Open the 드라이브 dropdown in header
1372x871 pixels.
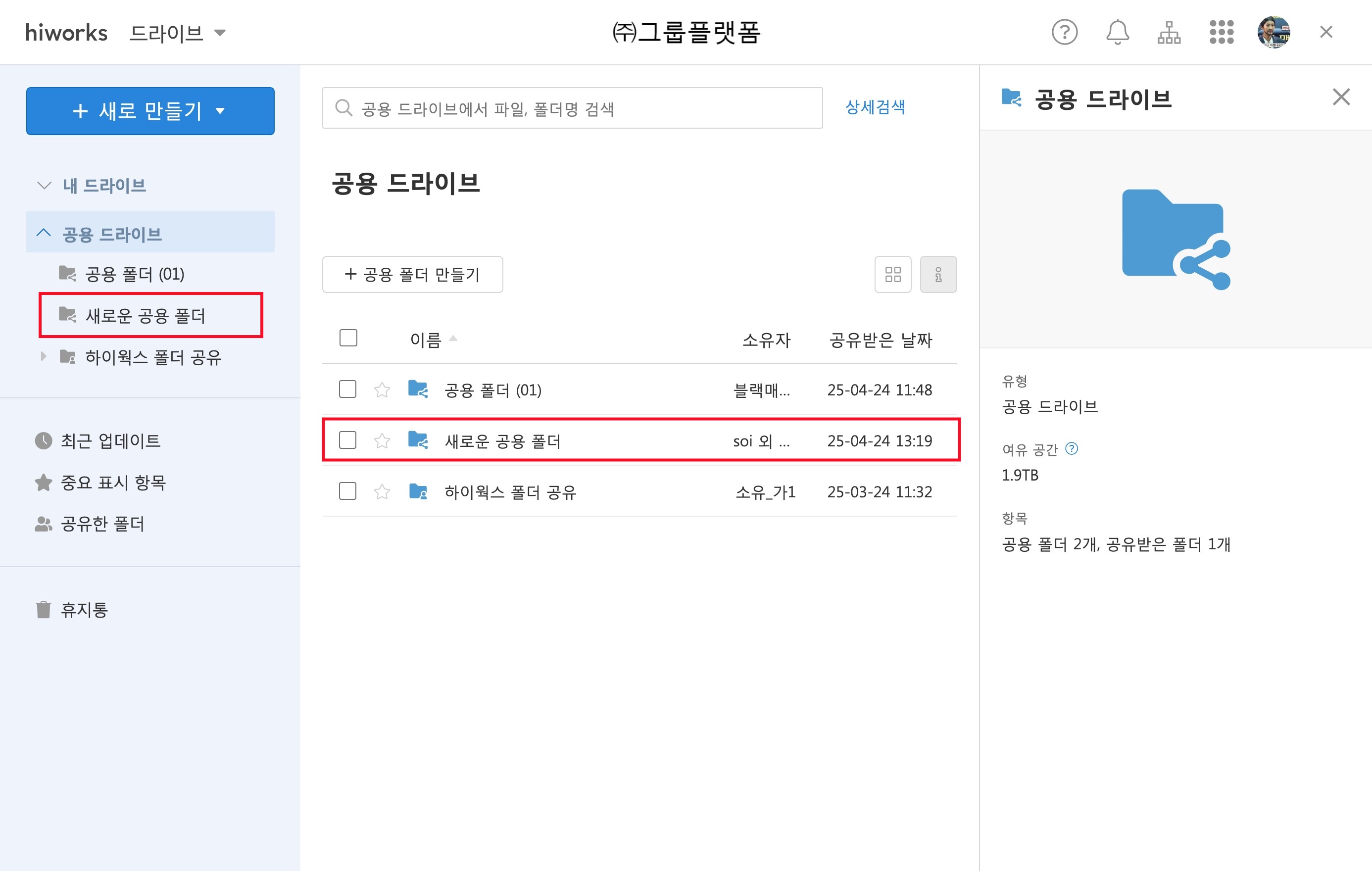pos(178,33)
